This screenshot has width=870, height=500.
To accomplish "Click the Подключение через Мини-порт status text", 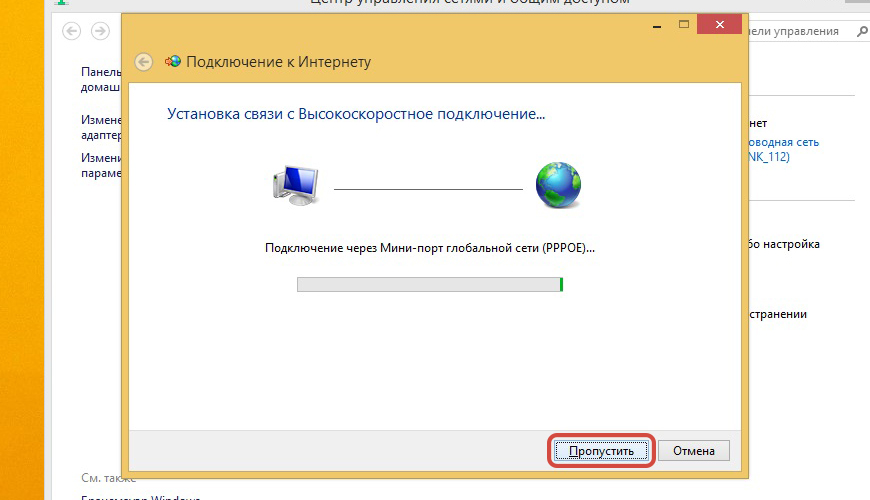I will tap(430, 248).
